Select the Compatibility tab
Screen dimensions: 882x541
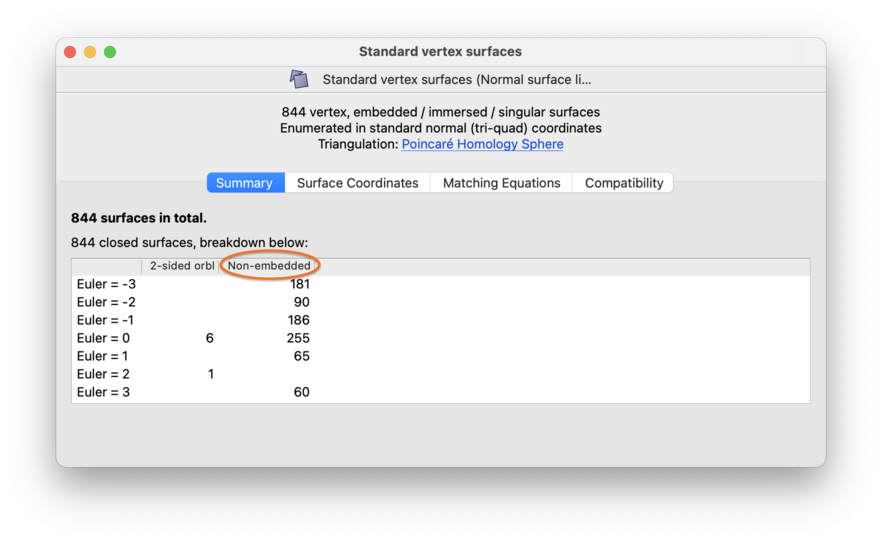point(623,183)
